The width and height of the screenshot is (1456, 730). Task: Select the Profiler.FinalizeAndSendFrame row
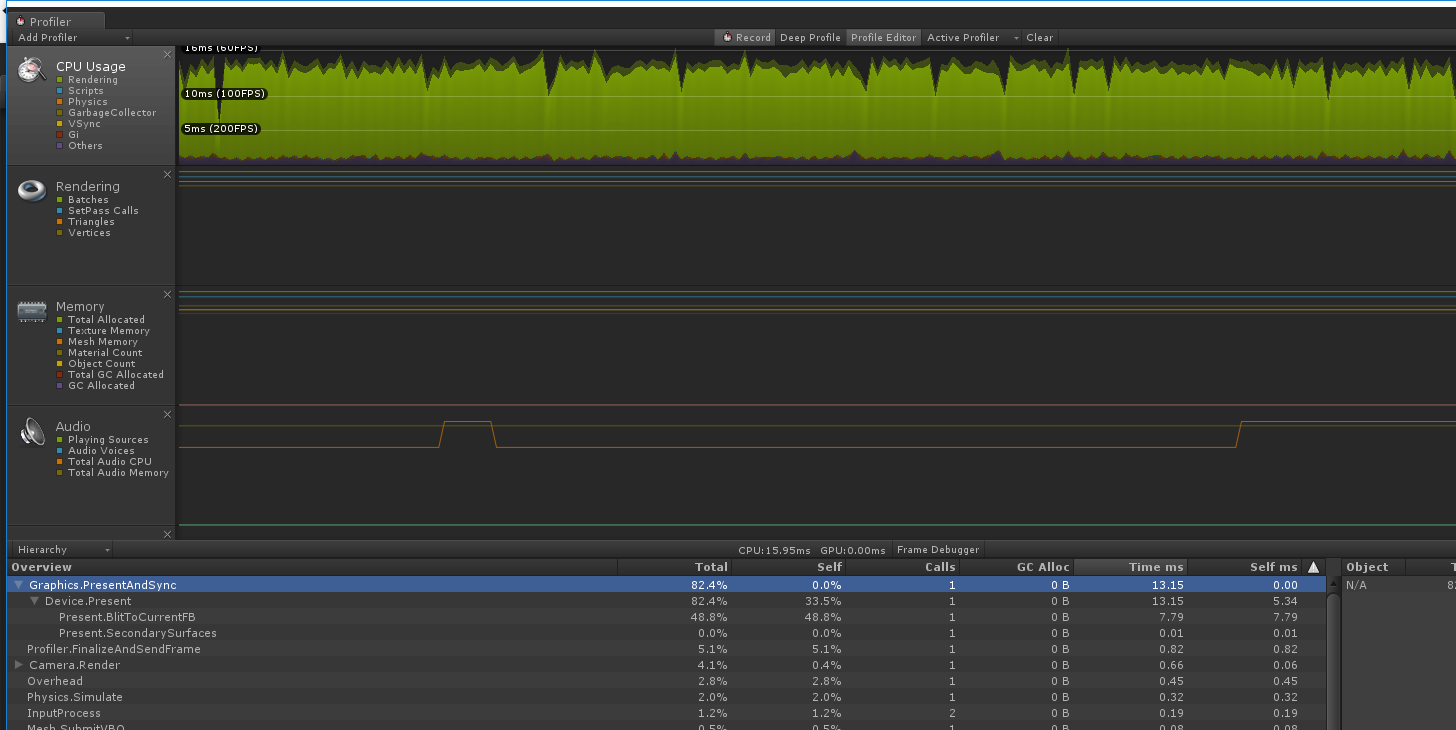[x=667, y=649]
